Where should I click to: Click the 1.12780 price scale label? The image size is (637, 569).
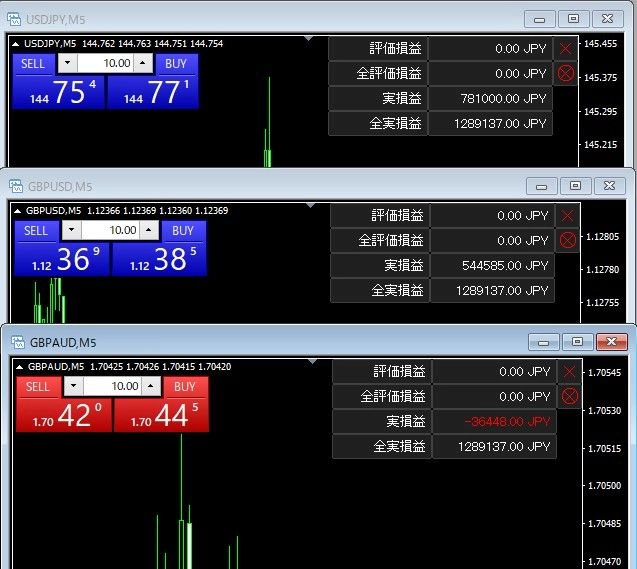[602, 270]
